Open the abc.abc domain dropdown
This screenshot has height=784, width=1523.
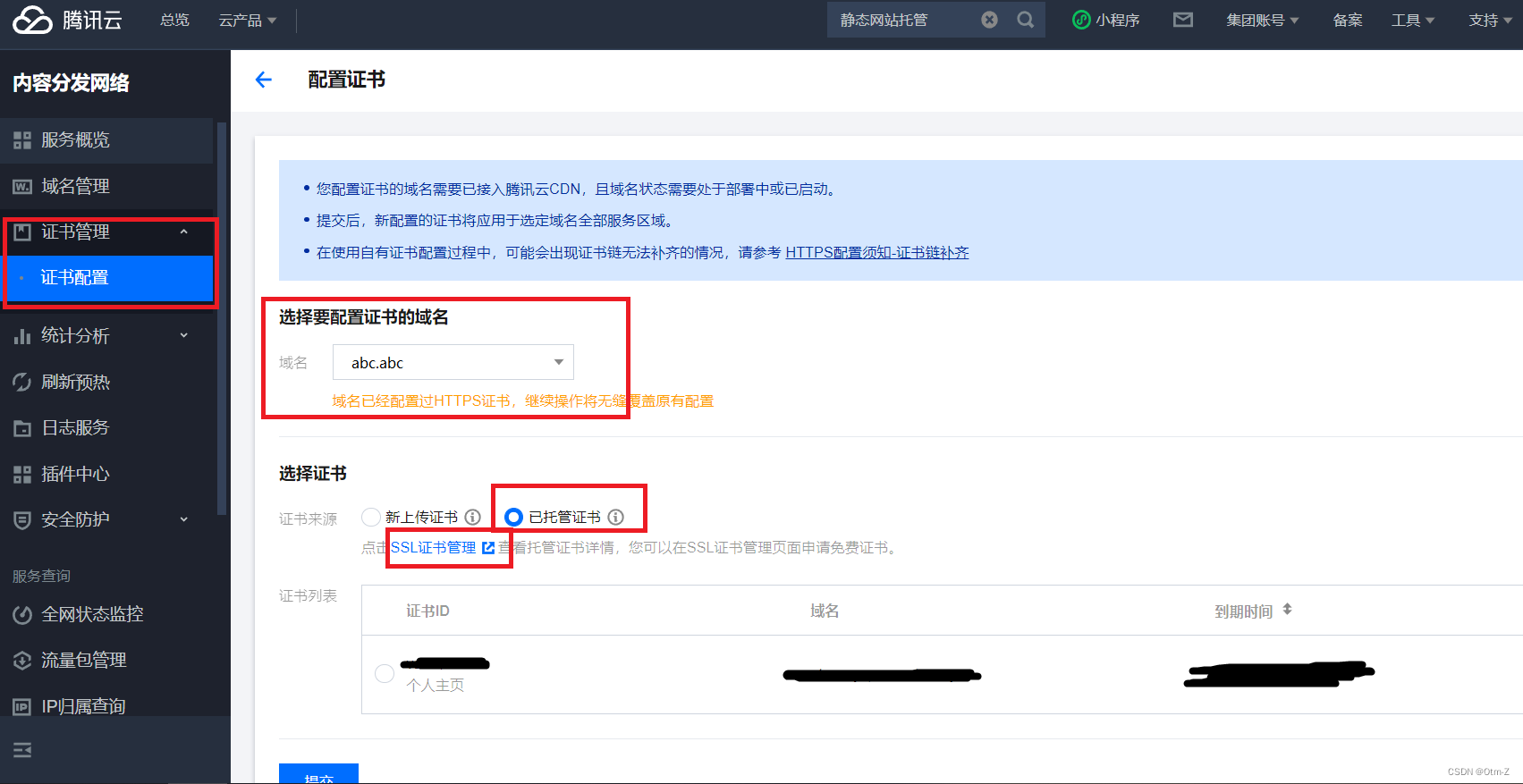pyautogui.click(x=453, y=362)
